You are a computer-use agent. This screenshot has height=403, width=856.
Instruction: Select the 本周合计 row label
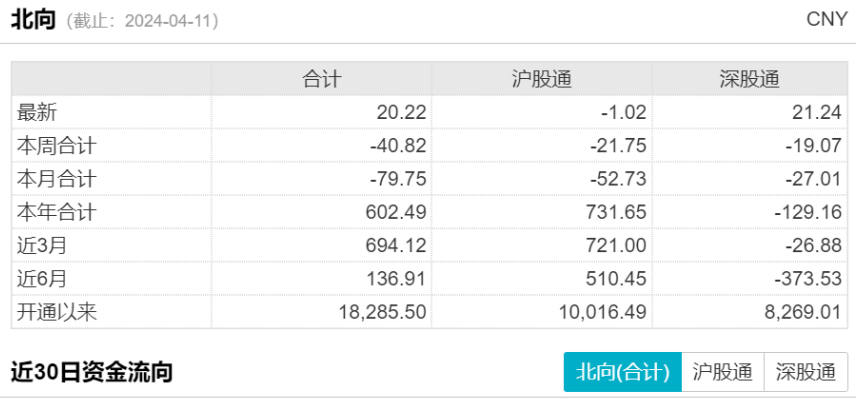click(56, 146)
